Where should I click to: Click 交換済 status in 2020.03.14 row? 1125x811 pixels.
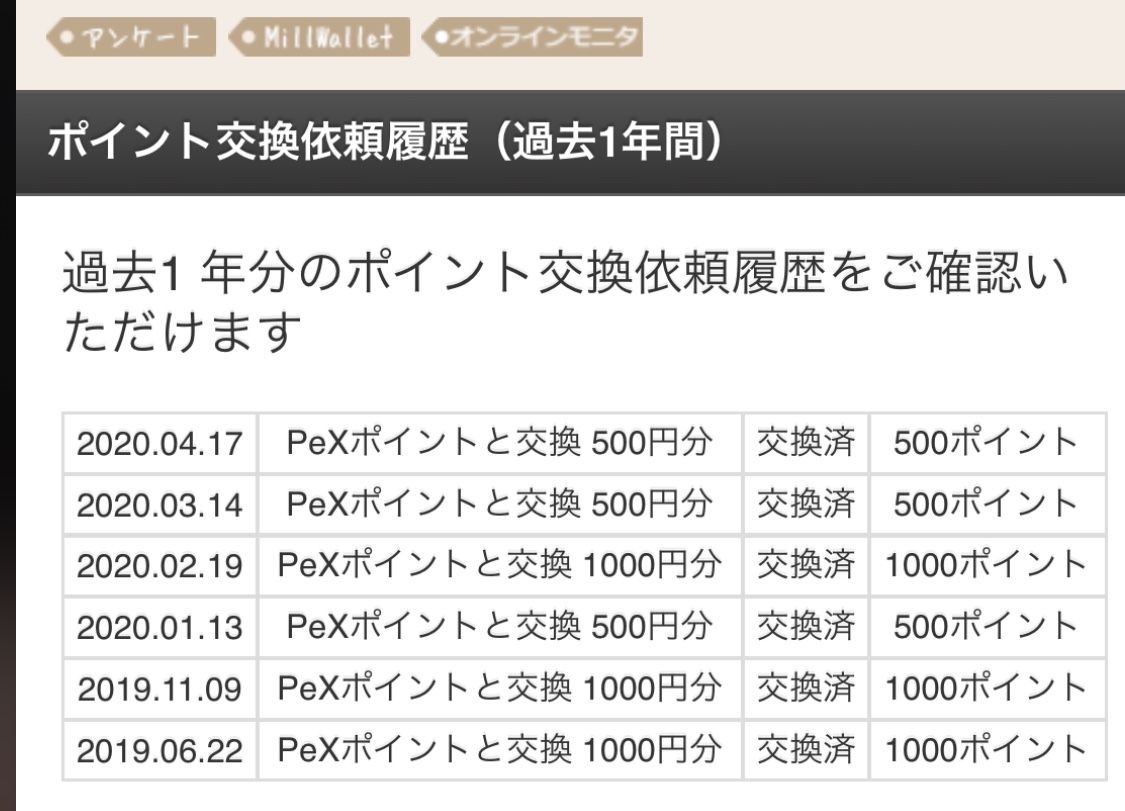(x=806, y=505)
